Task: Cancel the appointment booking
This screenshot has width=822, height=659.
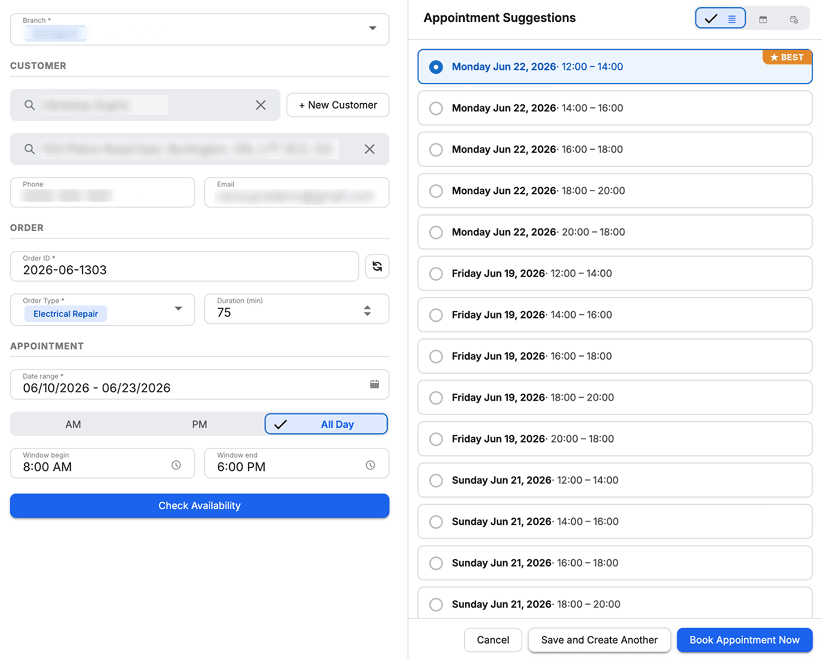Action: pyautogui.click(x=493, y=640)
